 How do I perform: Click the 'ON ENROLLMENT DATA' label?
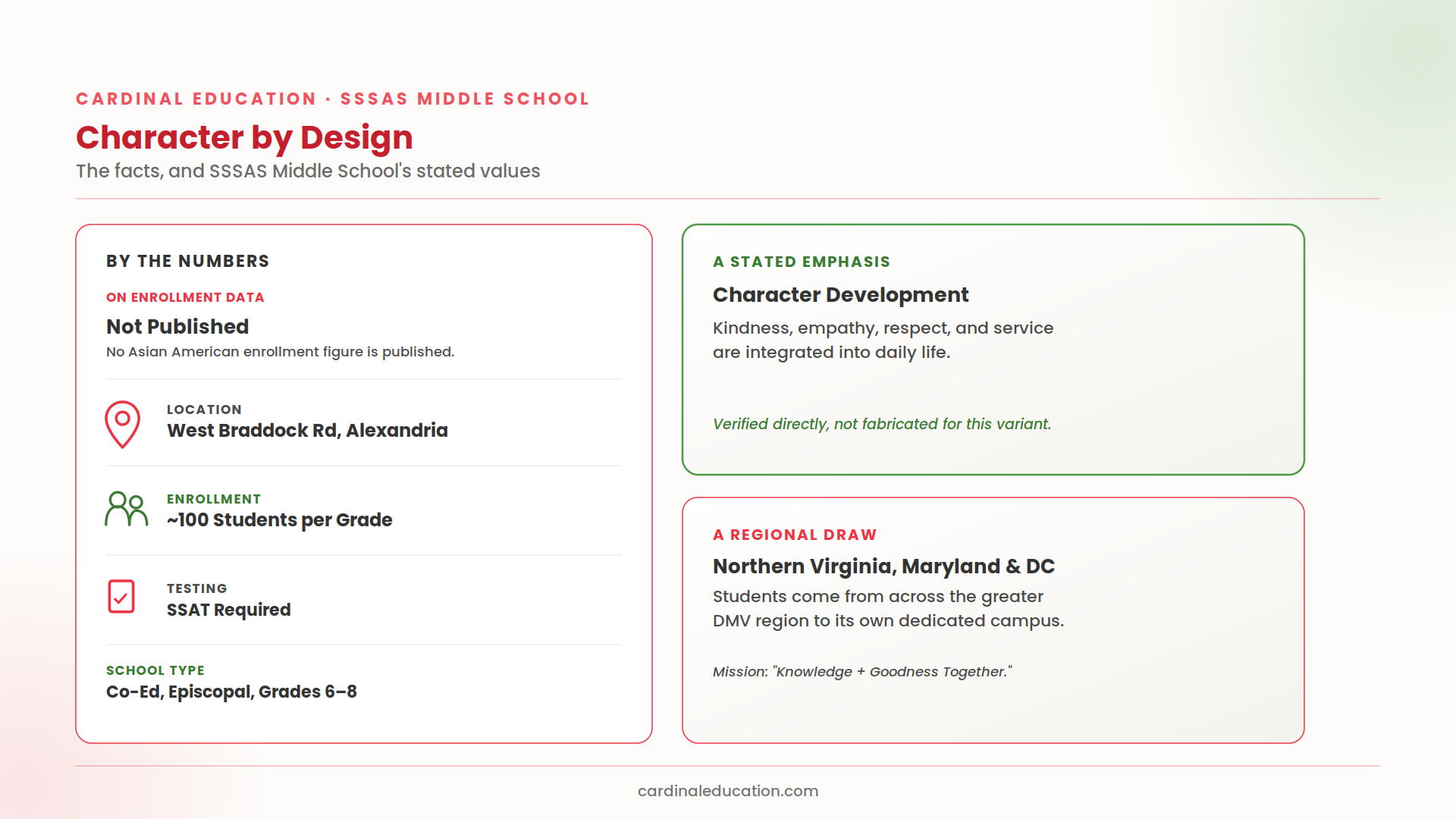185,297
